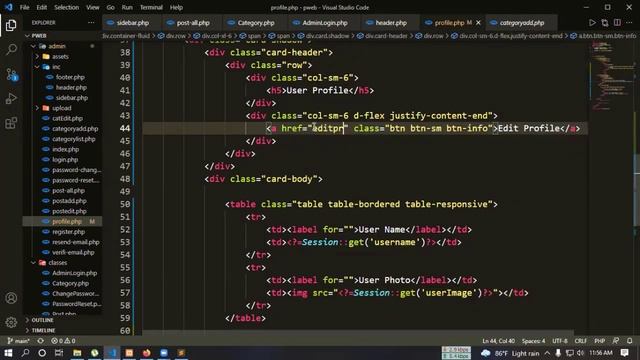This screenshot has height=360, width=640.
Task: Click the Ln 44, Col 40 status
Action: click(x=498, y=341)
